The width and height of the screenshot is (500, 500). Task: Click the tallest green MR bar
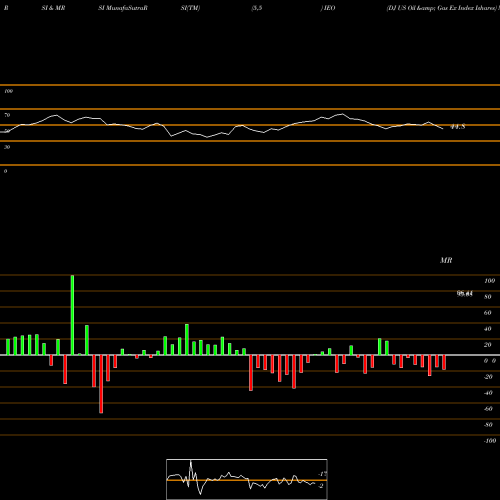(72, 315)
